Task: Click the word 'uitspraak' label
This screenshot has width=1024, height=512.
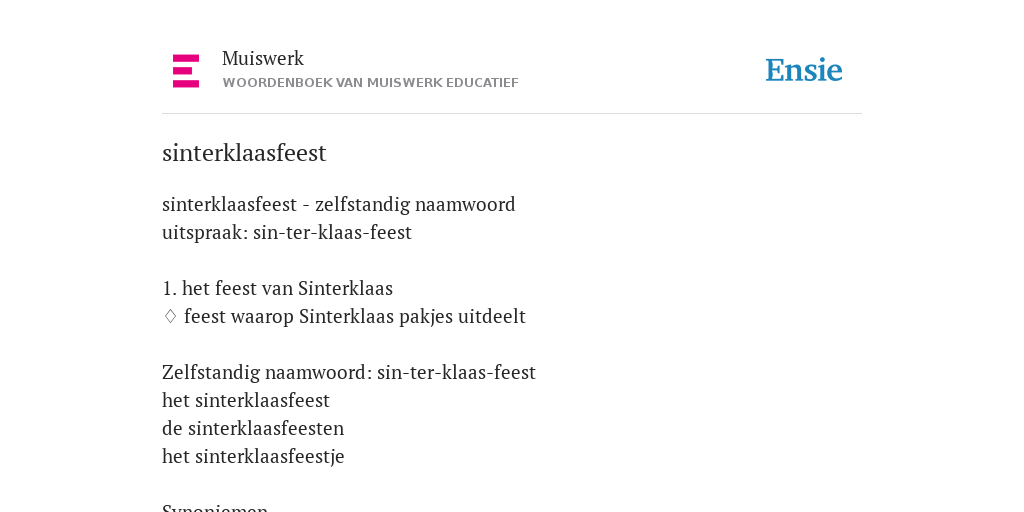Action: pos(203,233)
